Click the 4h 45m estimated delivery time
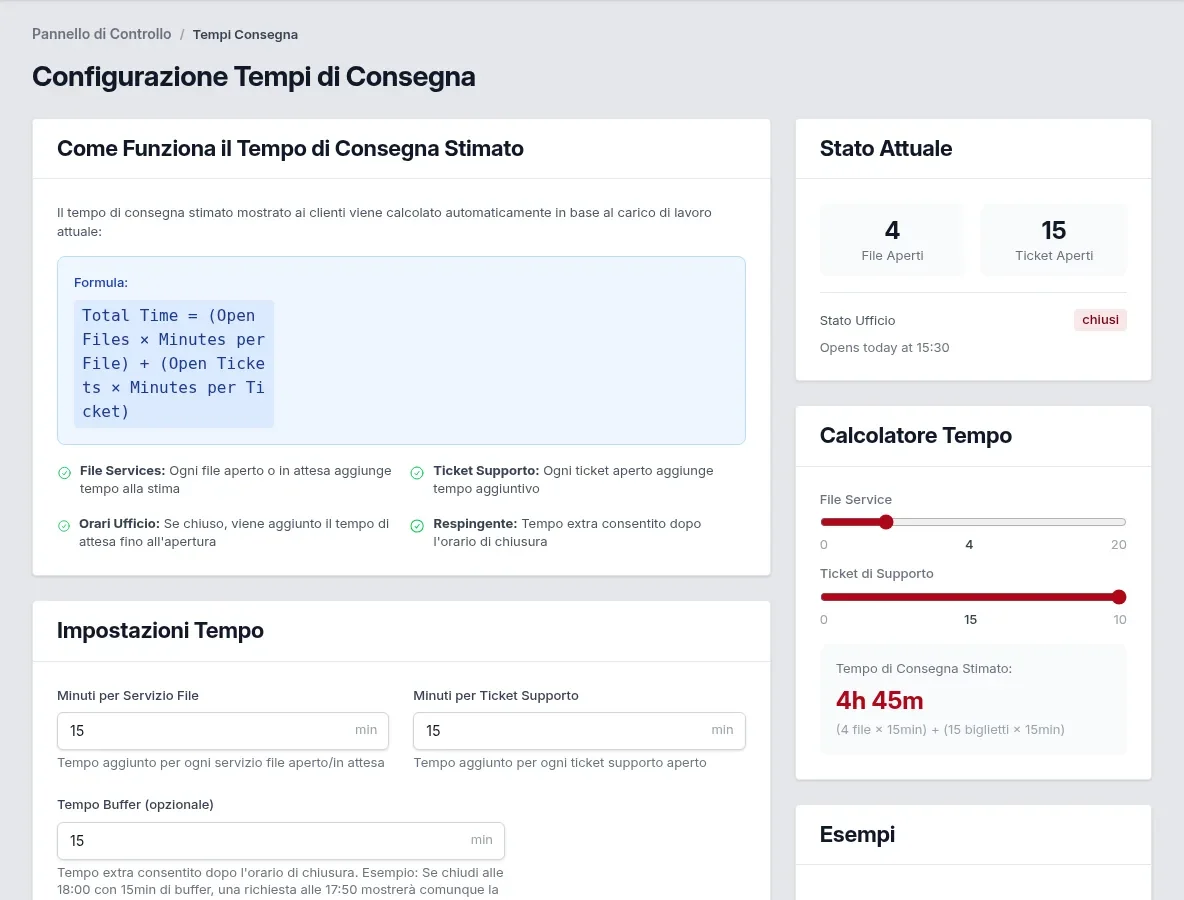The width and height of the screenshot is (1184, 900). point(879,701)
